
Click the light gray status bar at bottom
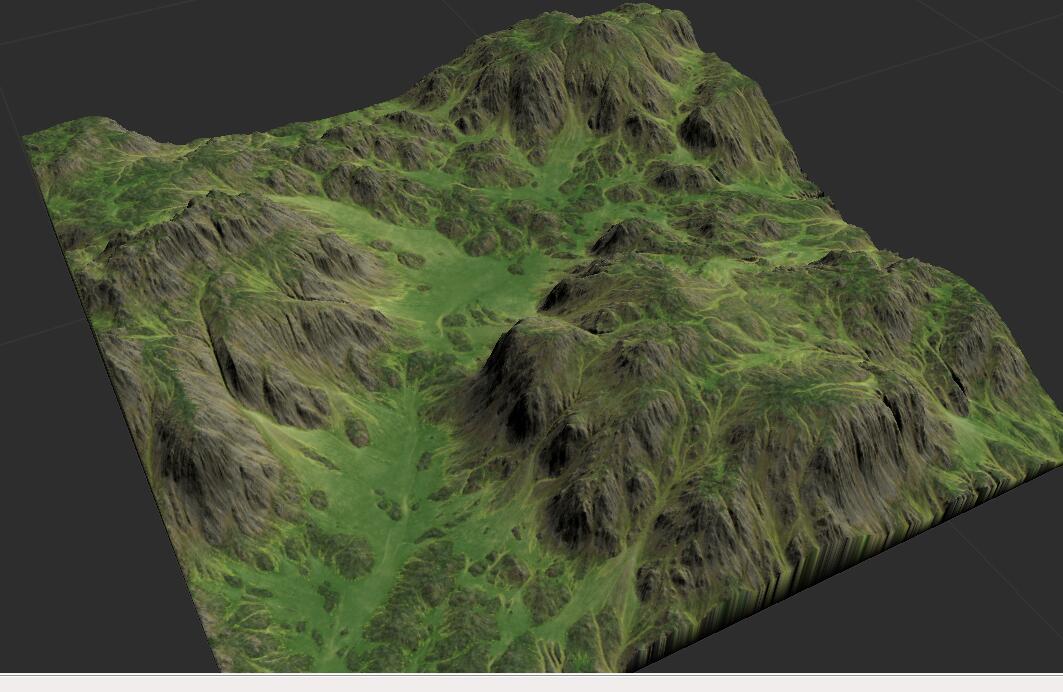[x=530, y=683]
